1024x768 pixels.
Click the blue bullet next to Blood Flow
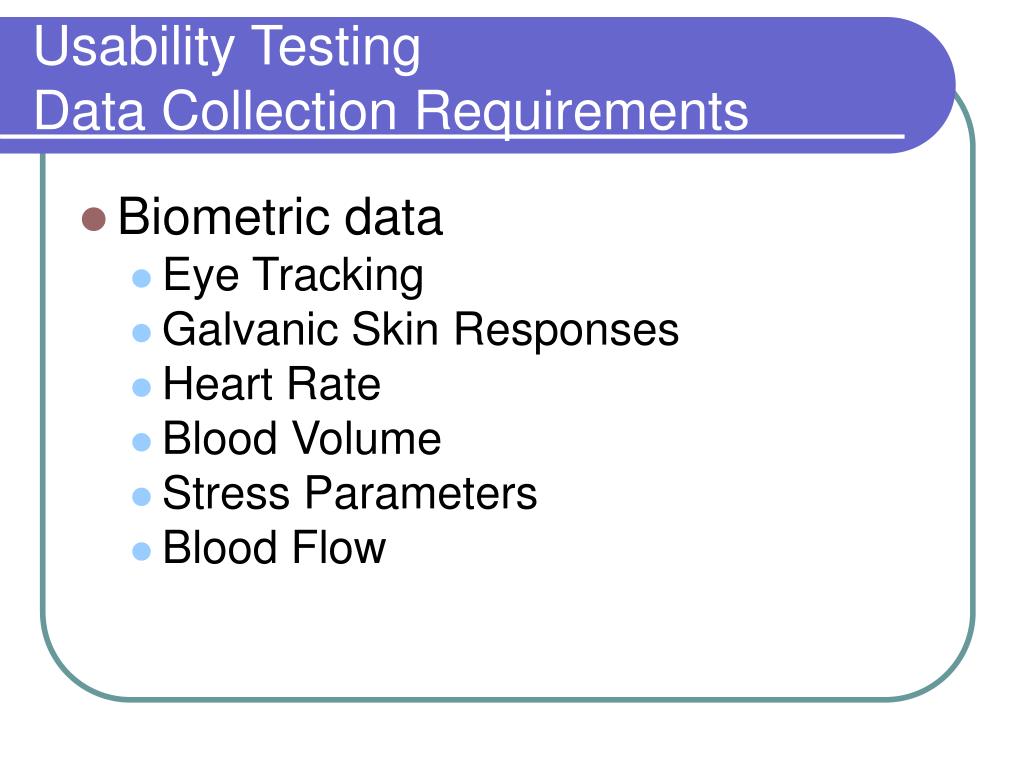point(142,551)
